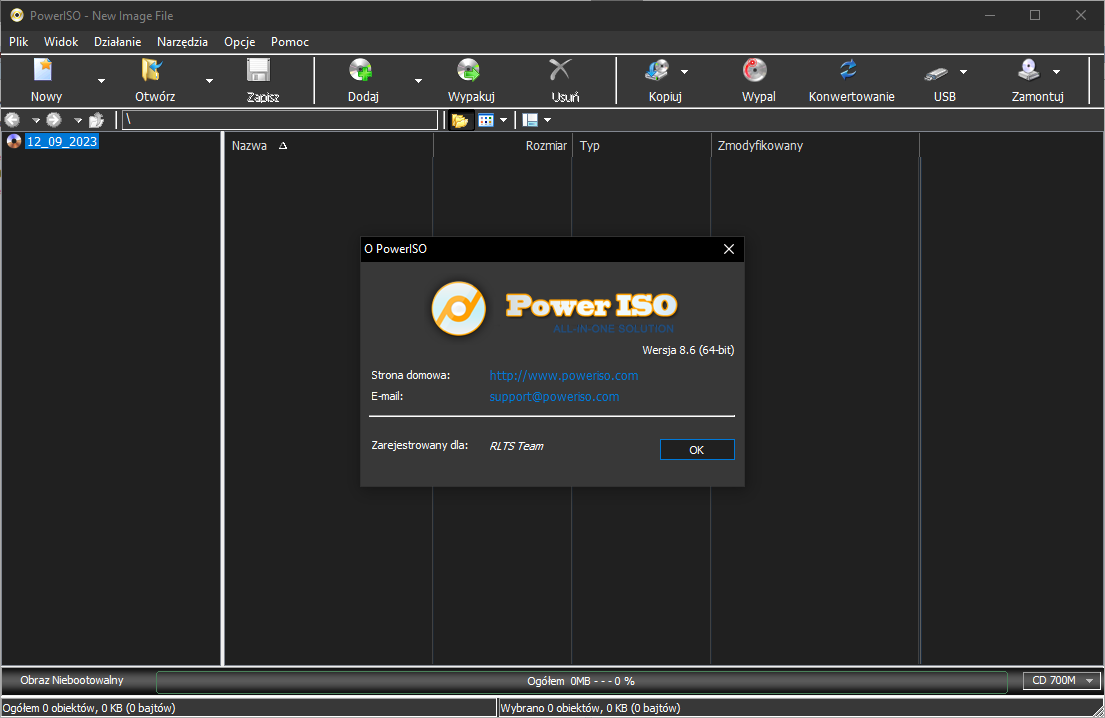Open the Widok menu
The image size is (1105, 718).
[x=61, y=42]
